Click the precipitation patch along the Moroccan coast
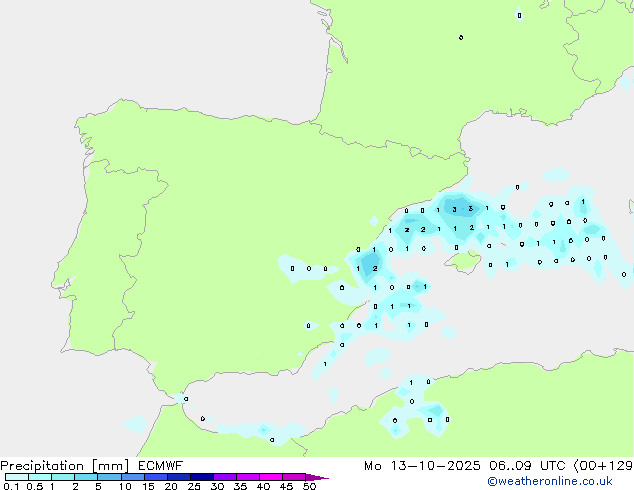The height and width of the screenshot is (490, 634). tap(262, 431)
